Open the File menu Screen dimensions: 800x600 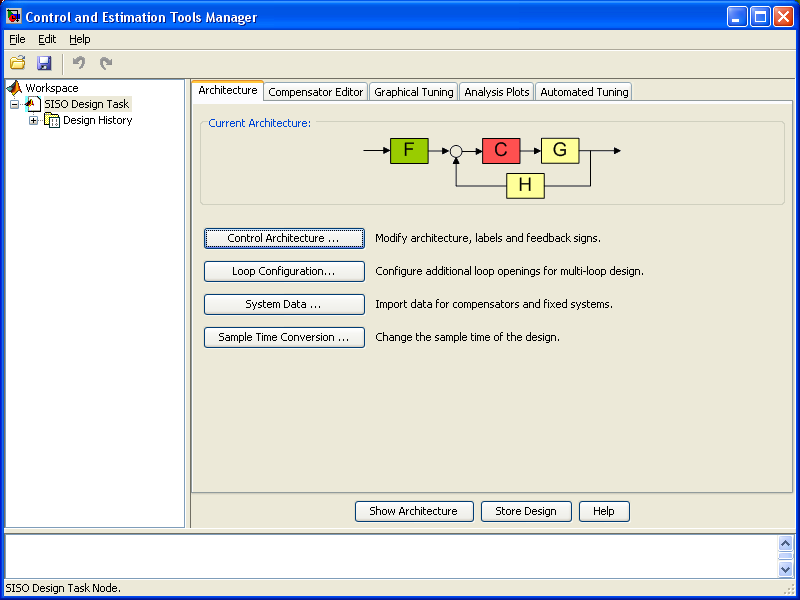click(17, 39)
